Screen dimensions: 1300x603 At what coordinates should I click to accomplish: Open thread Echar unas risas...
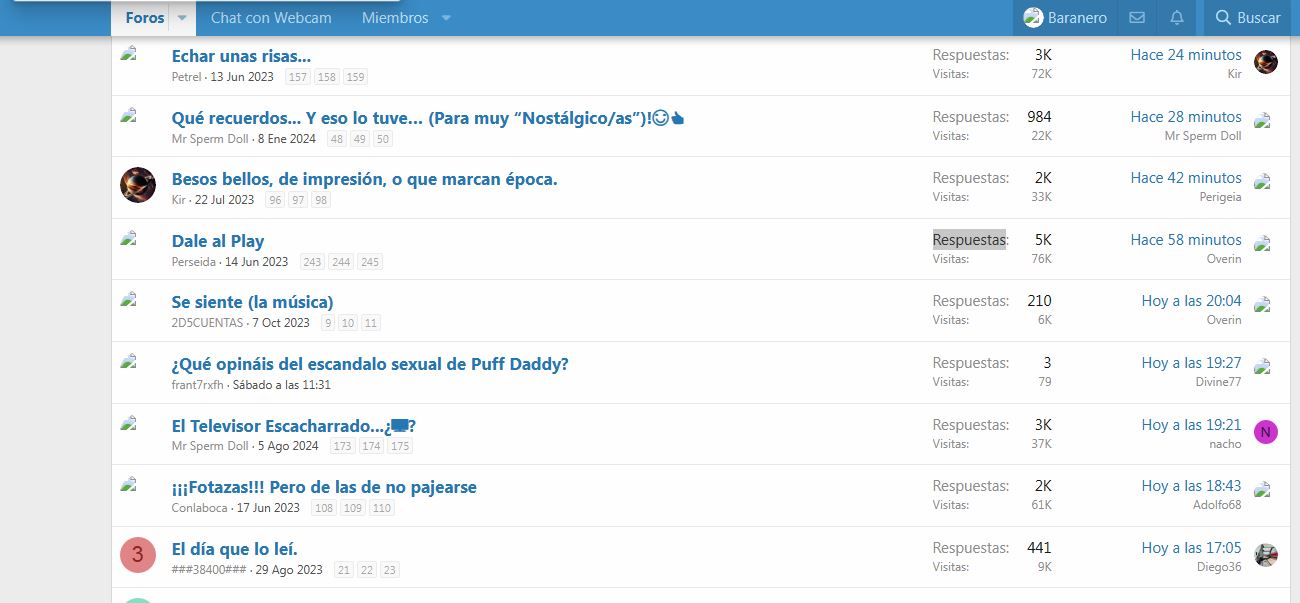tap(241, 56)
